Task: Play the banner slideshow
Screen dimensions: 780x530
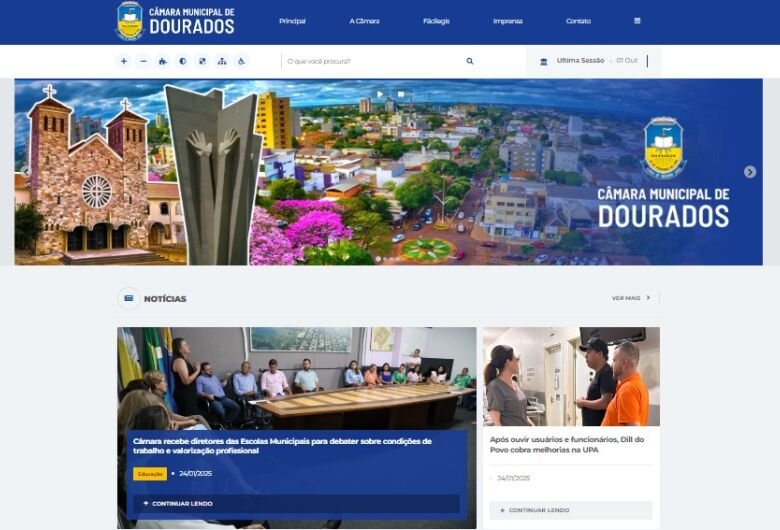Action: tap(380, 94)
